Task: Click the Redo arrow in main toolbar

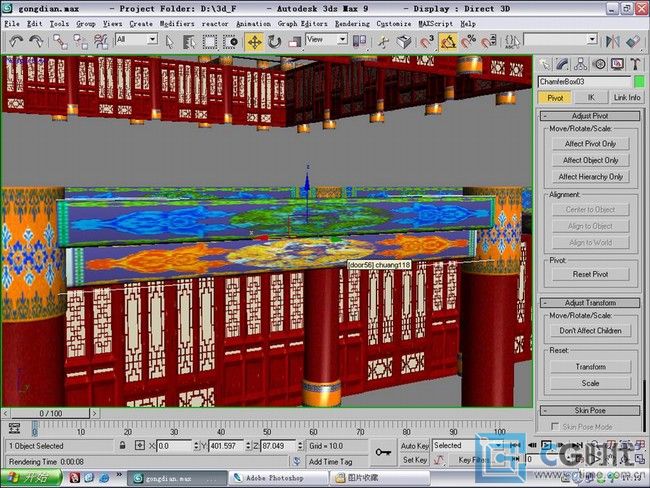Action: [x=36, y=41]
